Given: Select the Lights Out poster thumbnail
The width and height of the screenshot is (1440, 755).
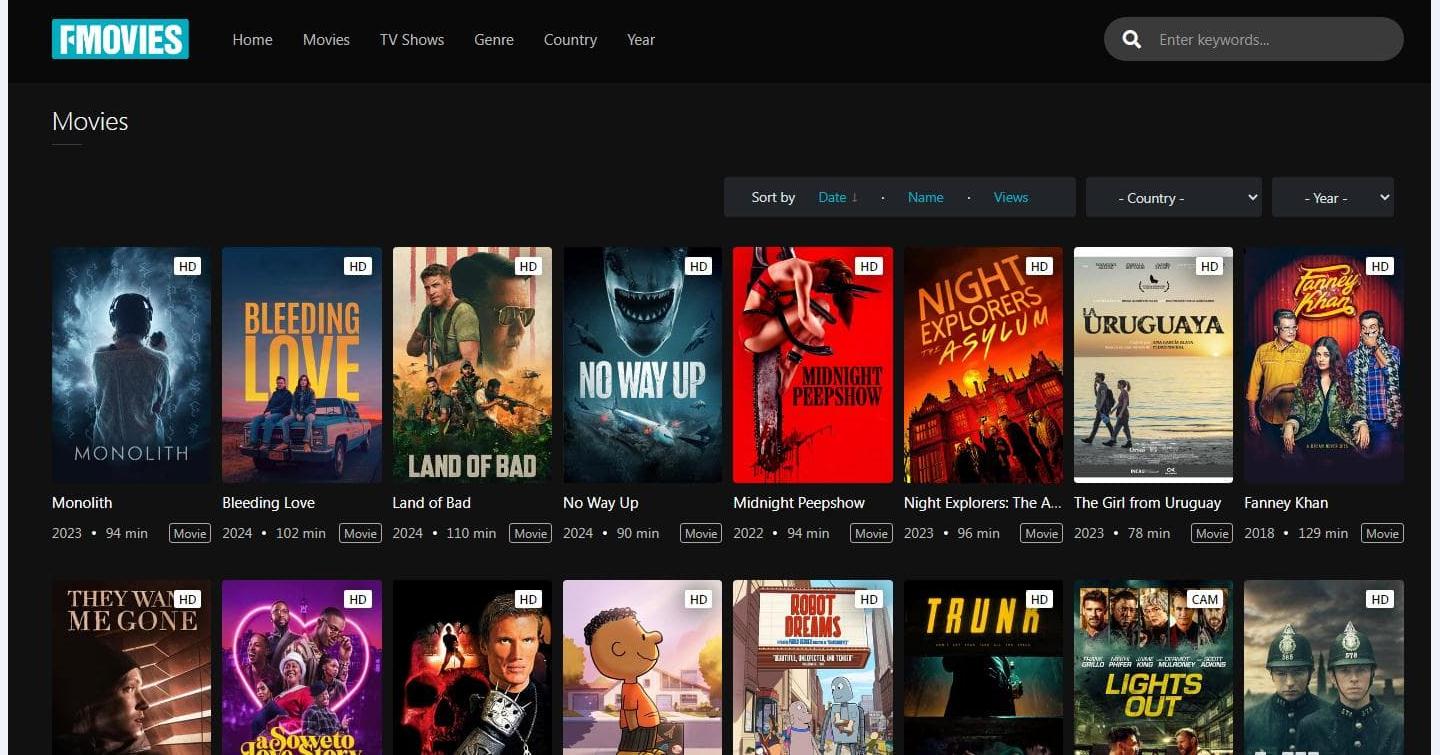Looking at the screenshot, I should tap(1153, 667).
